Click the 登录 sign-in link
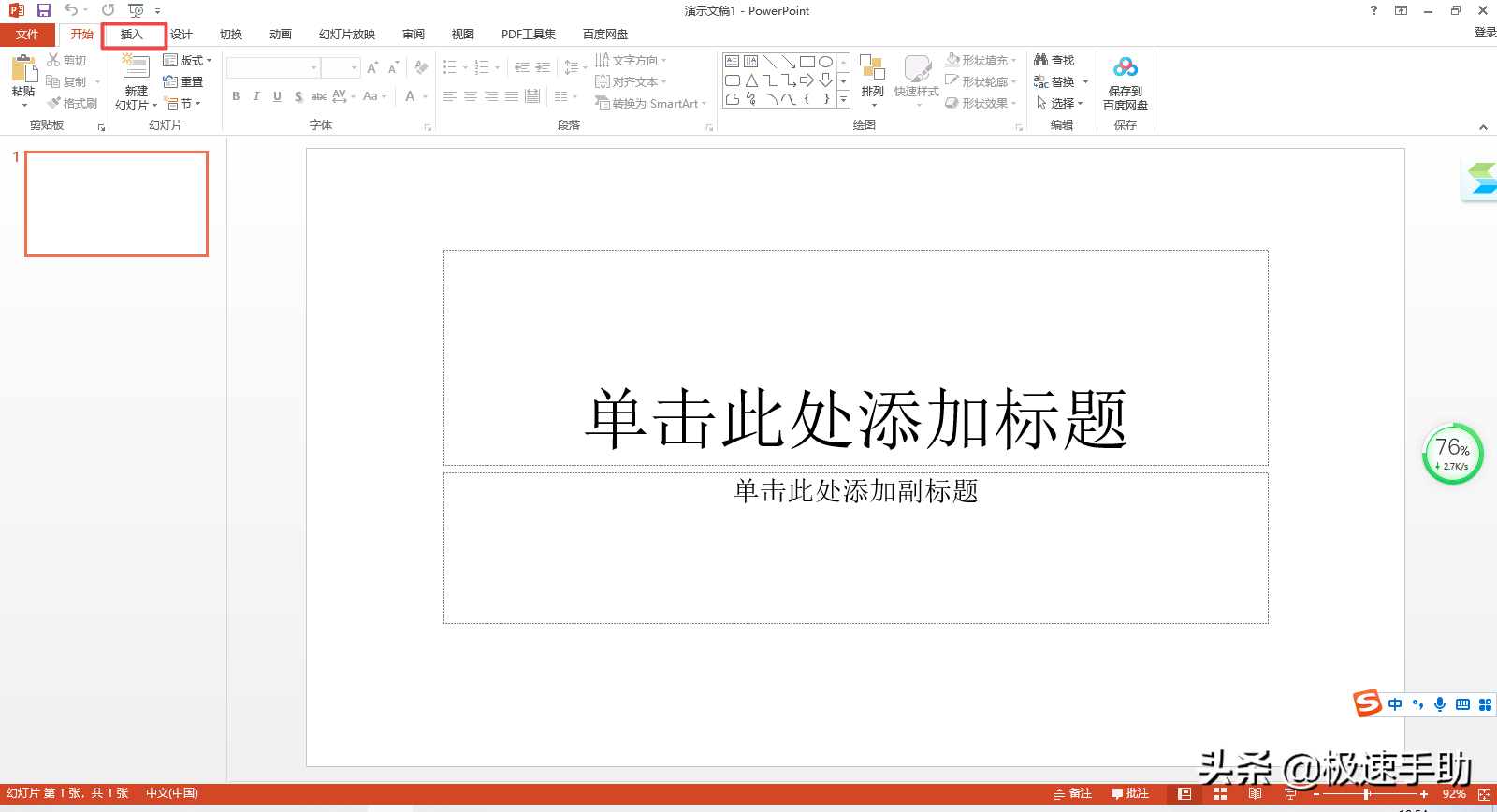This screenshot has height=812, width=1497. [x=1485, y=33]
